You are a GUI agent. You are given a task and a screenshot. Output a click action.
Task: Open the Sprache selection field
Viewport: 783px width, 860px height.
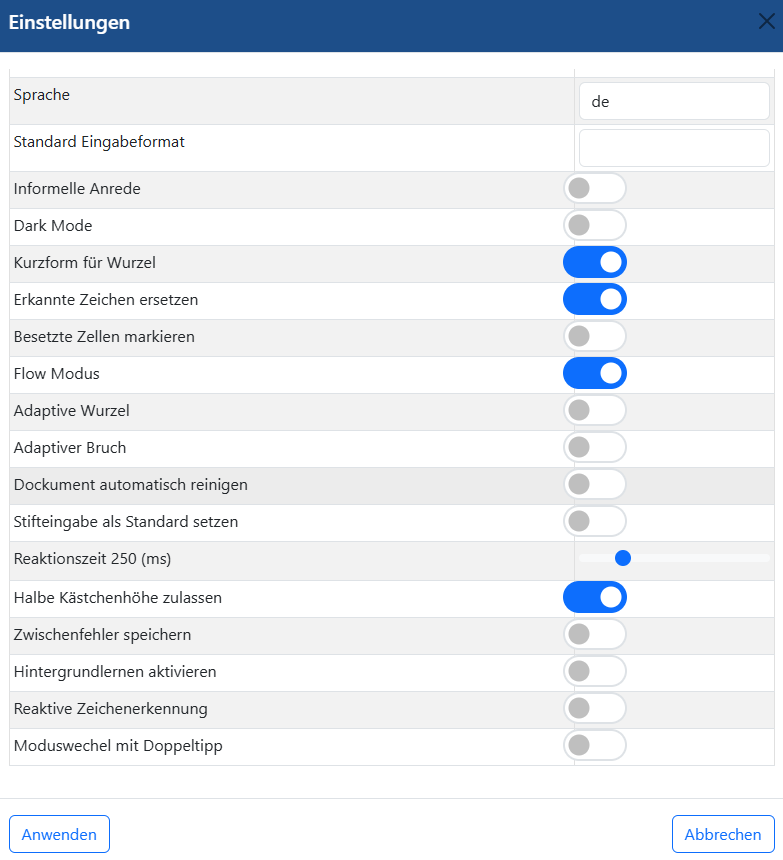click(674, 101)
